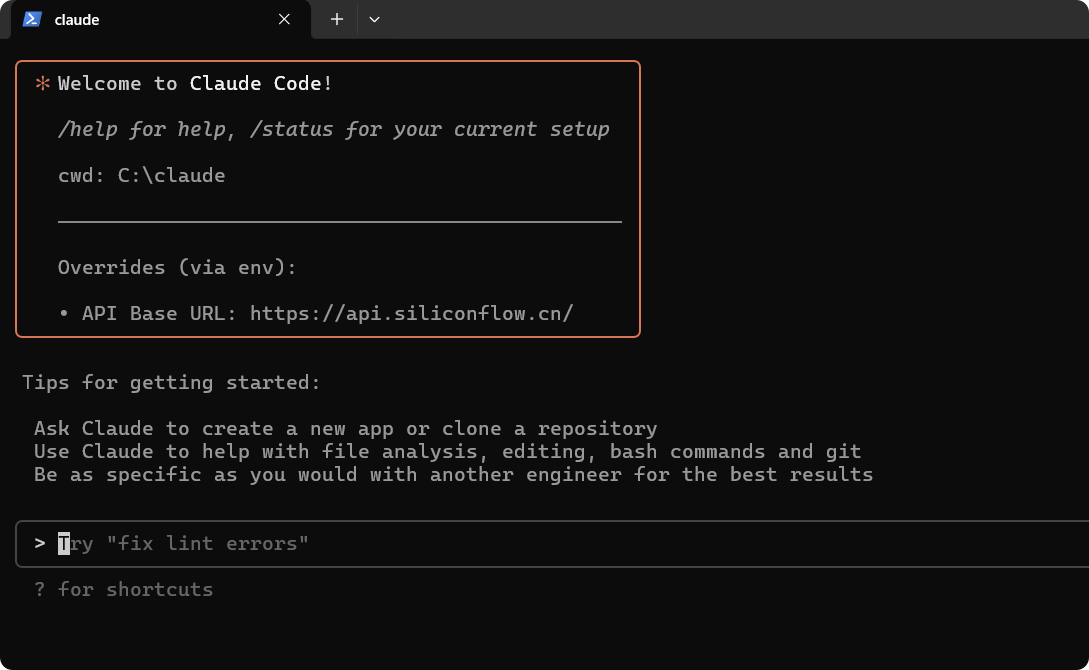Viewport: 1089px width, 670px height.
Task: Click the tip about being specific
Action: pos(453,474)
